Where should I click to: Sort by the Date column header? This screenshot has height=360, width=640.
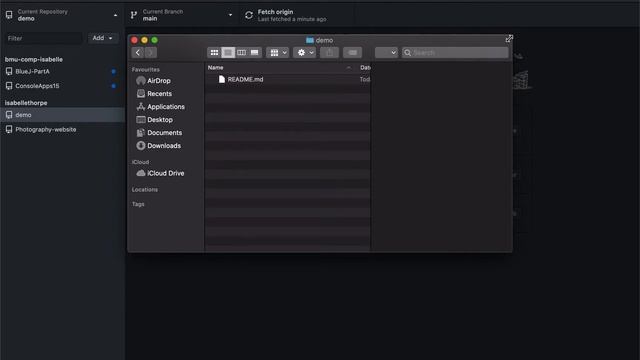365,68
